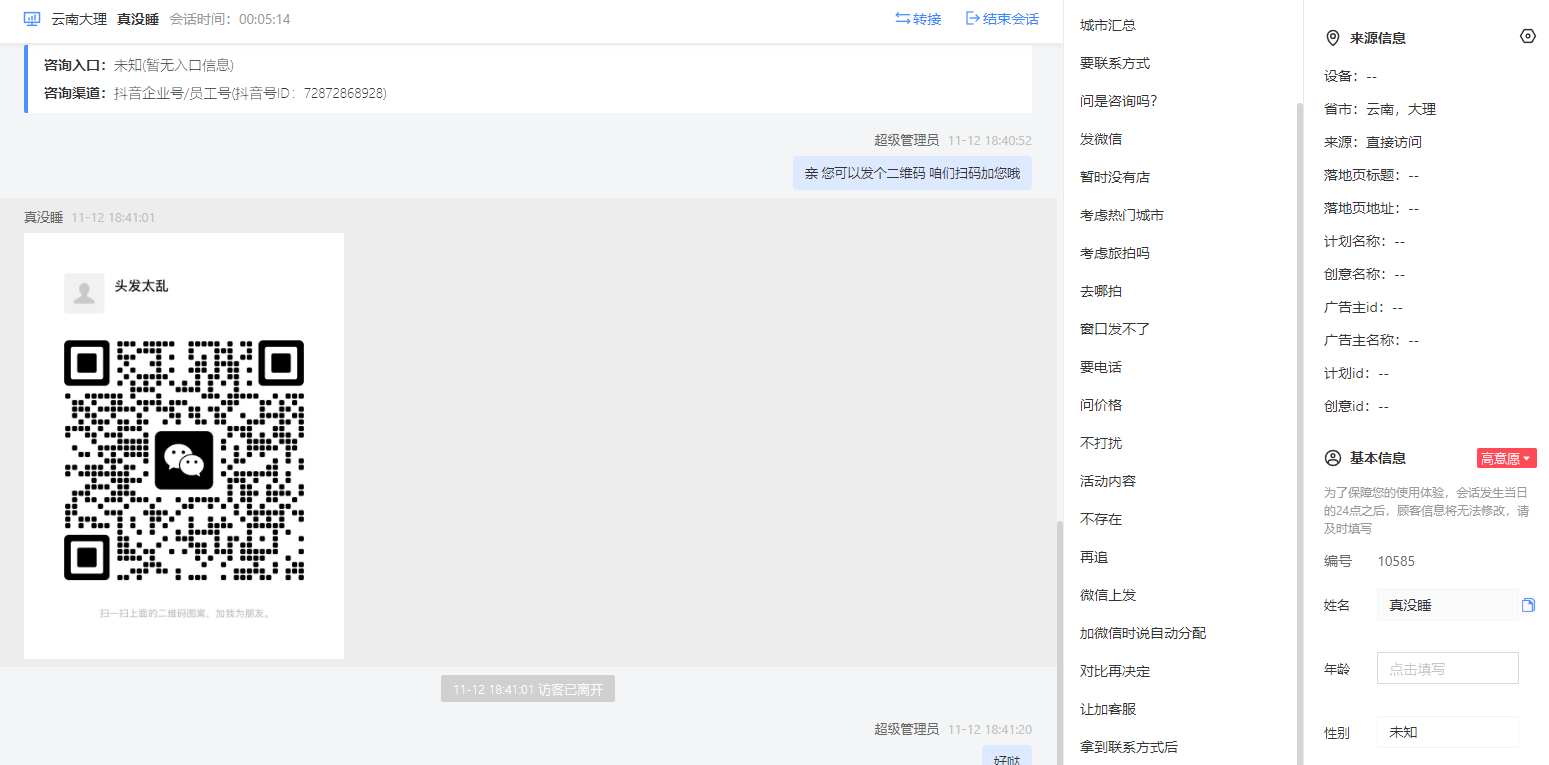Select the quick reply 要联系方式
This screenshot has height=765, width=1549.
[1115, 63]
